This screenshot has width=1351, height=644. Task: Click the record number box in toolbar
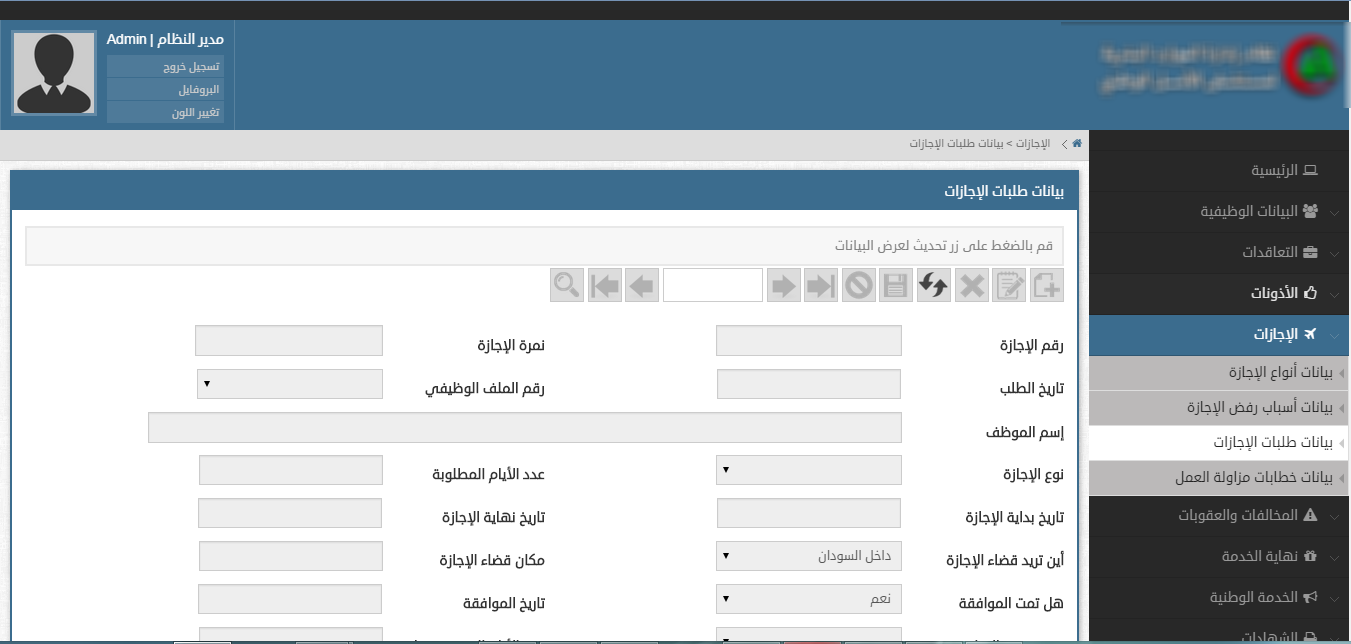pos(712,286)
